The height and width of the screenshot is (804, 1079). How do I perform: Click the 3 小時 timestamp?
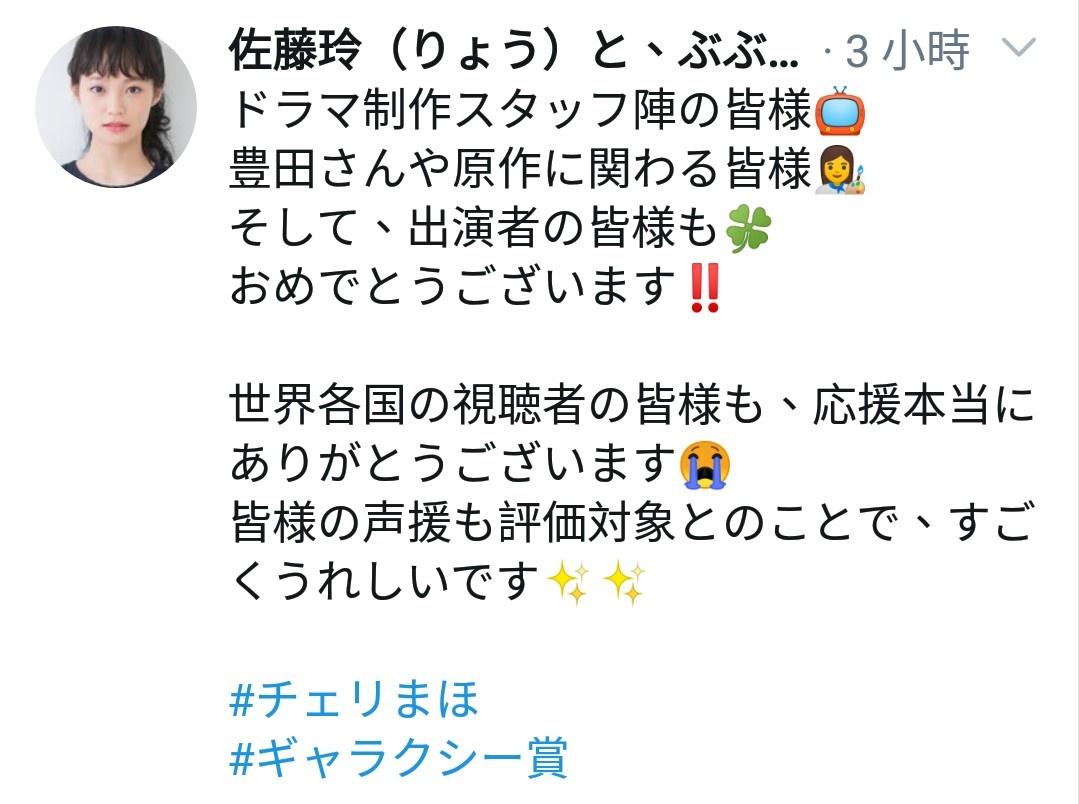point(907,50)
